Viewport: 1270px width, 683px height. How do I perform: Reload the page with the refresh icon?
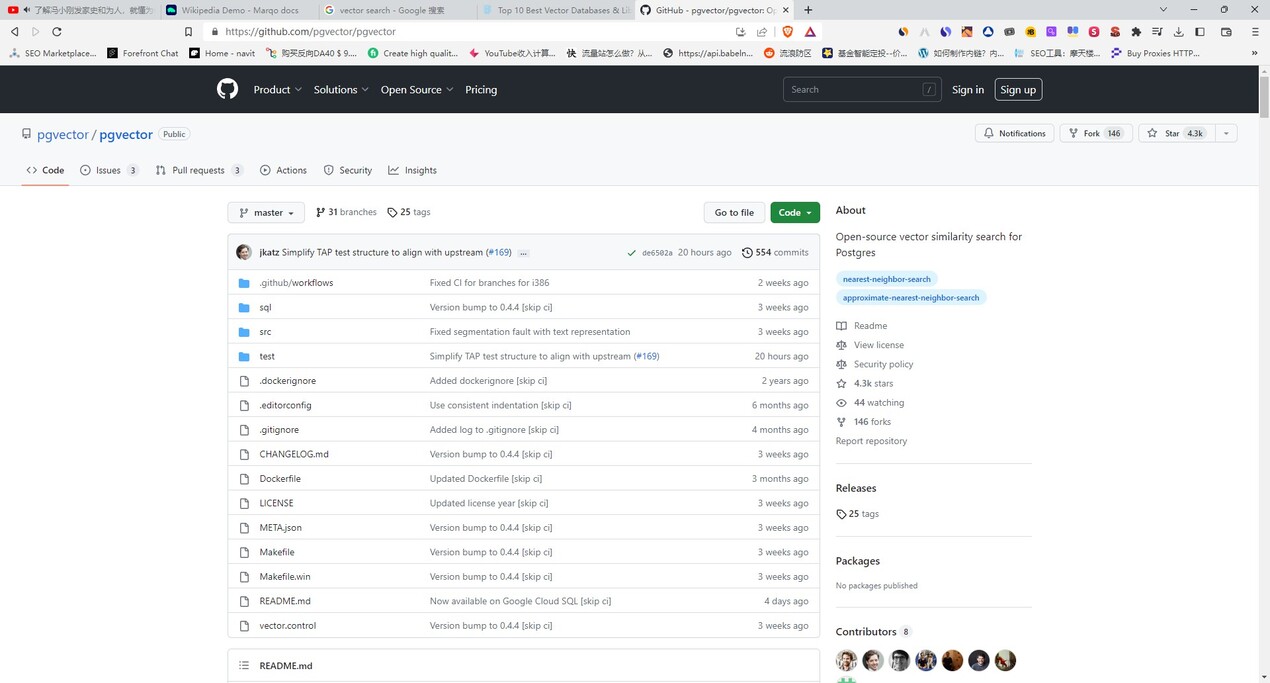(57, 32)
